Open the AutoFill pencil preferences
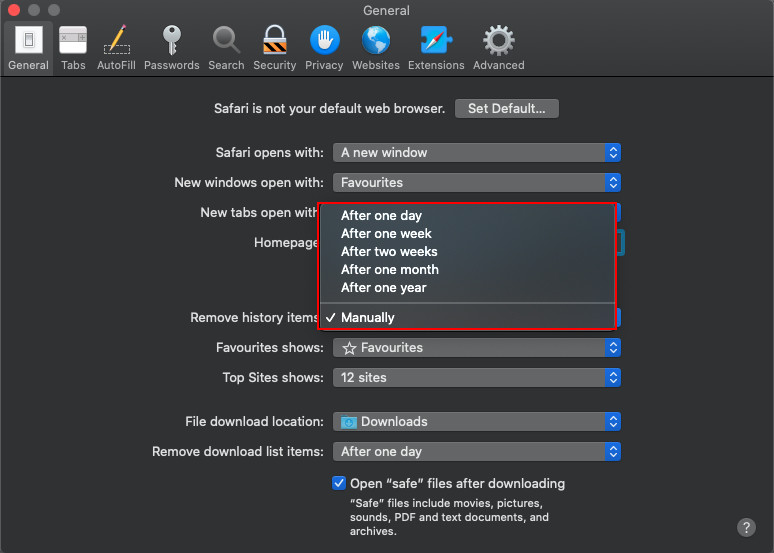774x553 pixels. (116, 48)
